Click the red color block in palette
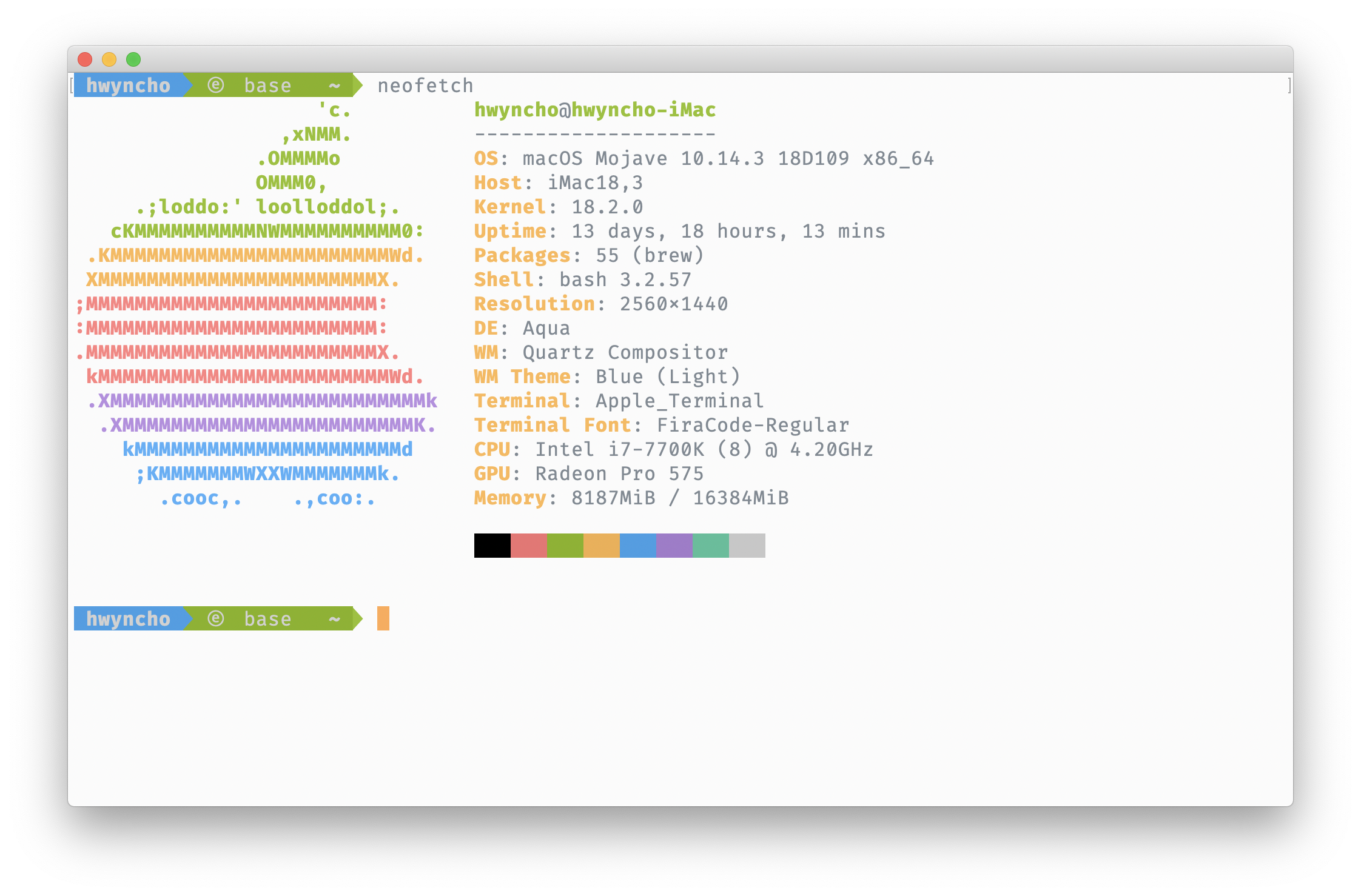Viewport: 1361px width, 896px height. [x=528, y=546]
